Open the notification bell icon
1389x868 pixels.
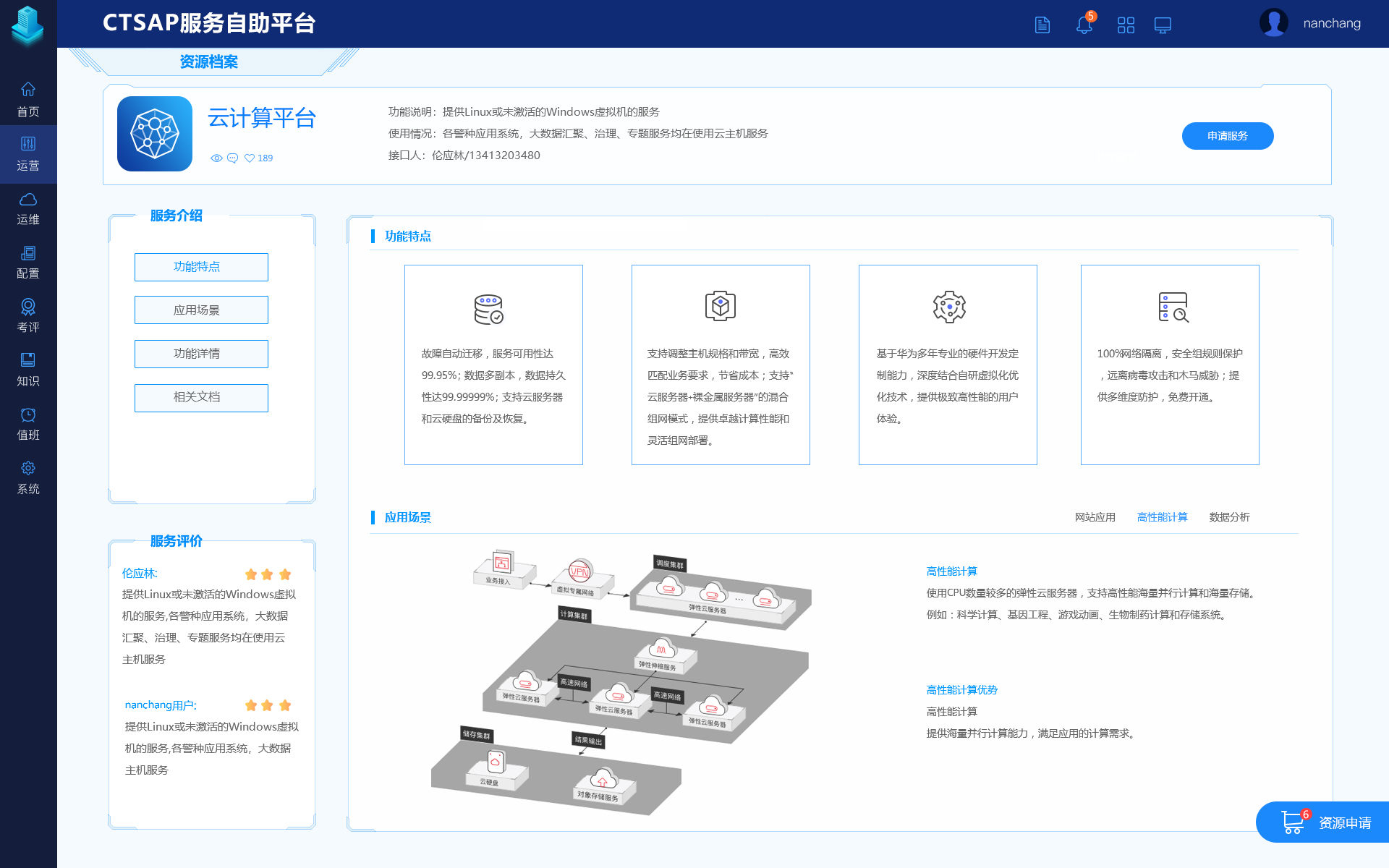1084,25
